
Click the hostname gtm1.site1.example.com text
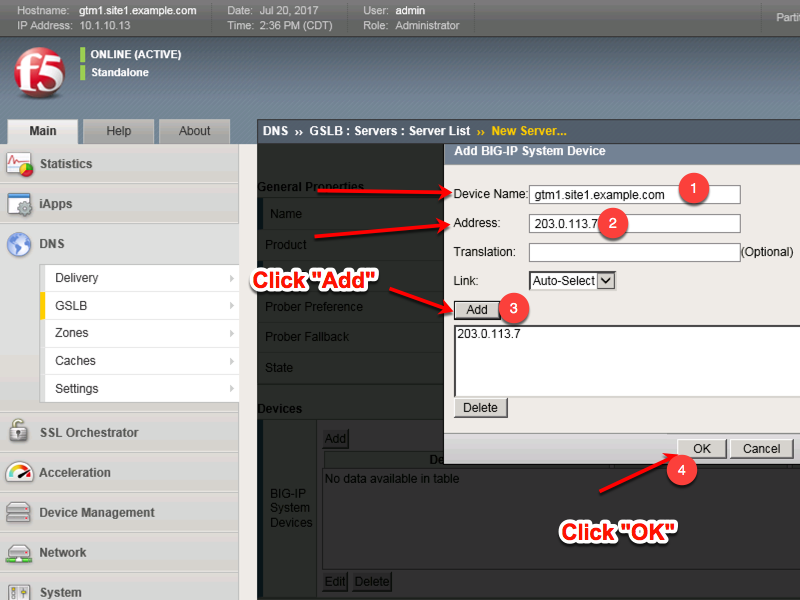pos(138,10)
